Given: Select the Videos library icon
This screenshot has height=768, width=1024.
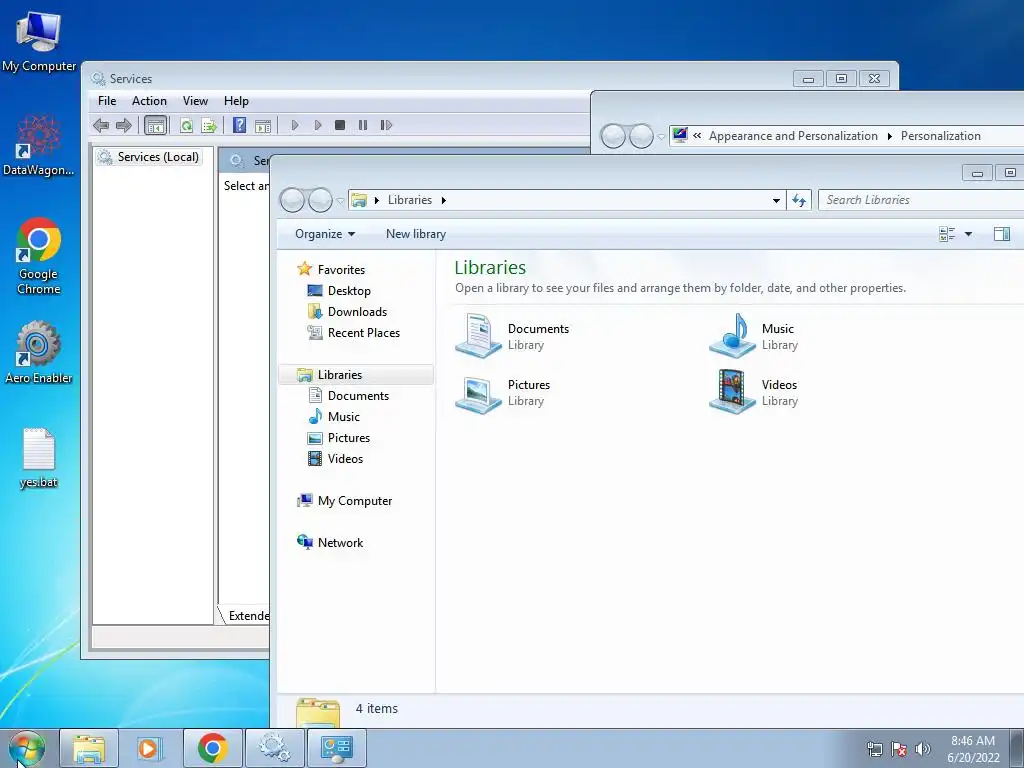Looking at the screenshot, I should click(x=732, y=392).
